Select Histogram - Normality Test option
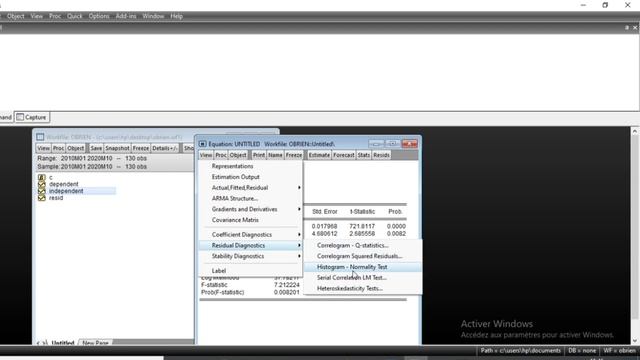Viewport: 640px width, 360px height. (362, 267)
